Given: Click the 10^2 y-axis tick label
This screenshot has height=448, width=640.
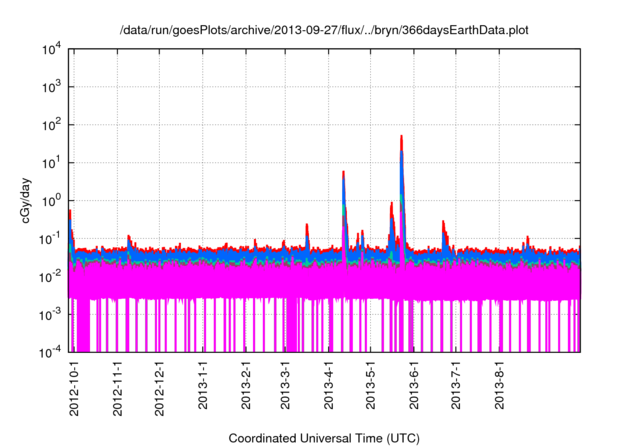Looking at the screenshot, I should pos(51,125).
